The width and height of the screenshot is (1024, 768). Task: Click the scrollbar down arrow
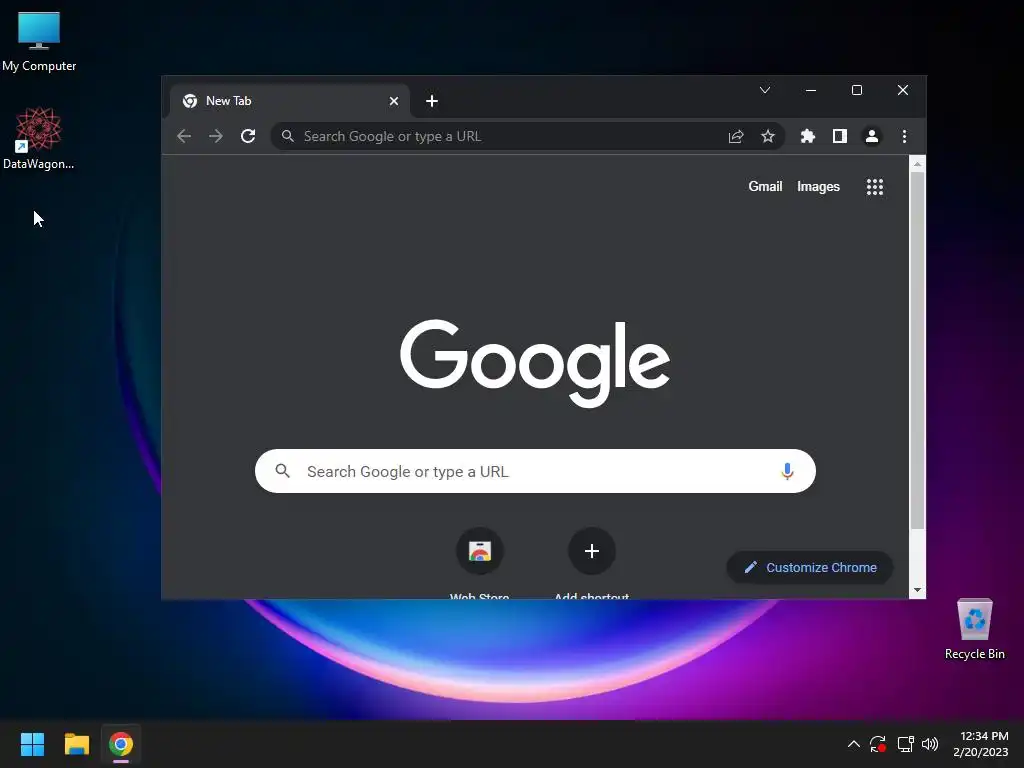click(917, 590)
